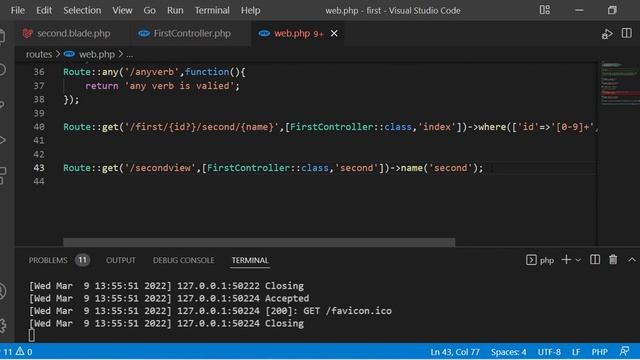This screenshot has width=640, height=360.
Task: Click the Run or Debug PHP icon
Action: [x=607, y=34]
